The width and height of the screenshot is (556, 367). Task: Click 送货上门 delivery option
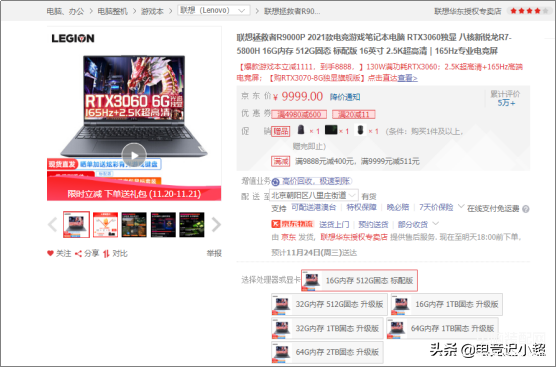(334, 224)
